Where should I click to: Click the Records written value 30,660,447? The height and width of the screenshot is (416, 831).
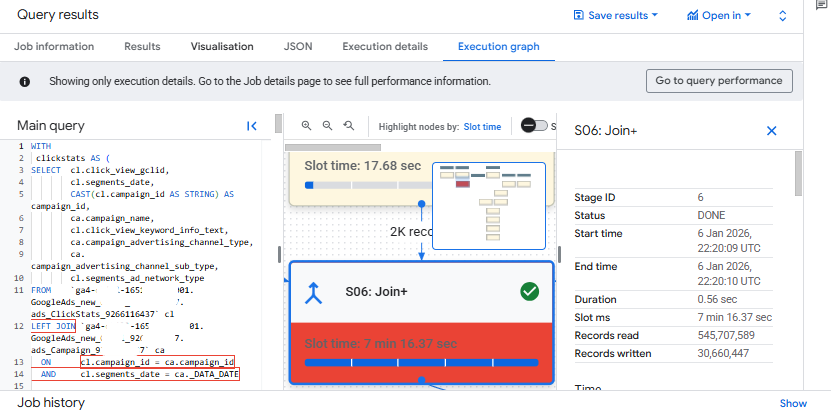click(723, 353)
